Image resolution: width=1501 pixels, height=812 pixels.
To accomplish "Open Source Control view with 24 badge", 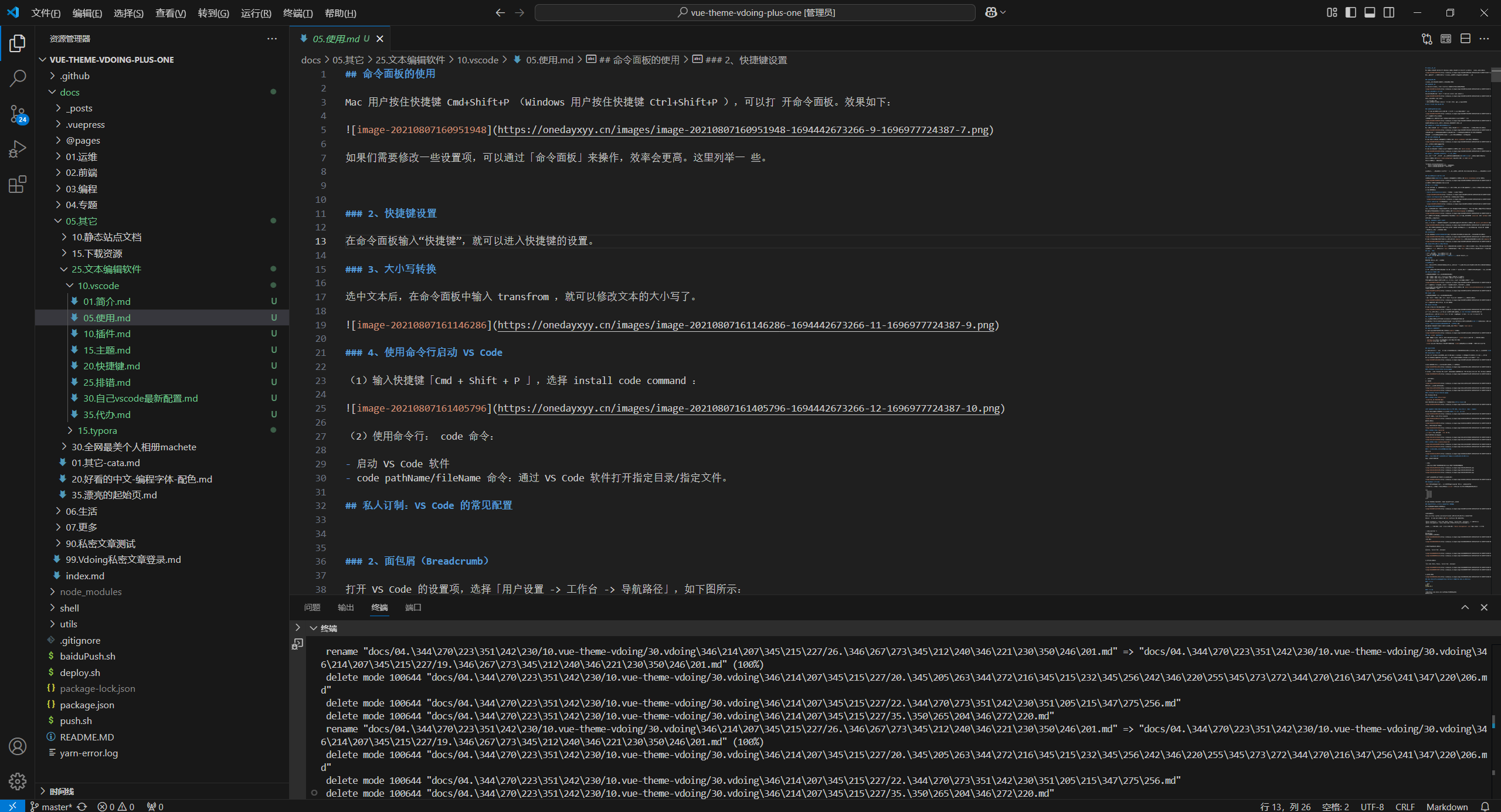I will (x=18, y=114).
